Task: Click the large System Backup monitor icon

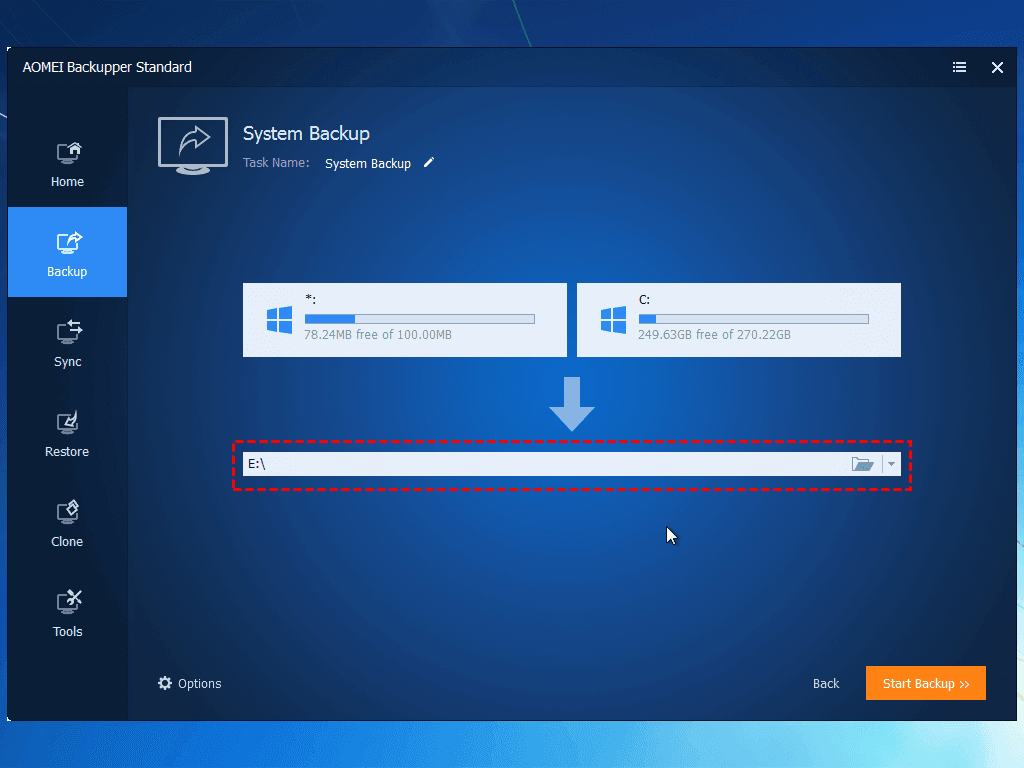Action: (193, 146)
